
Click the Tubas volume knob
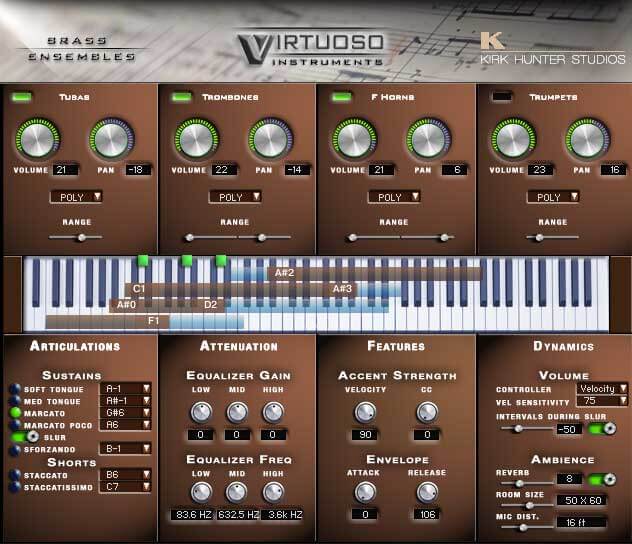(x=37, y=139)
